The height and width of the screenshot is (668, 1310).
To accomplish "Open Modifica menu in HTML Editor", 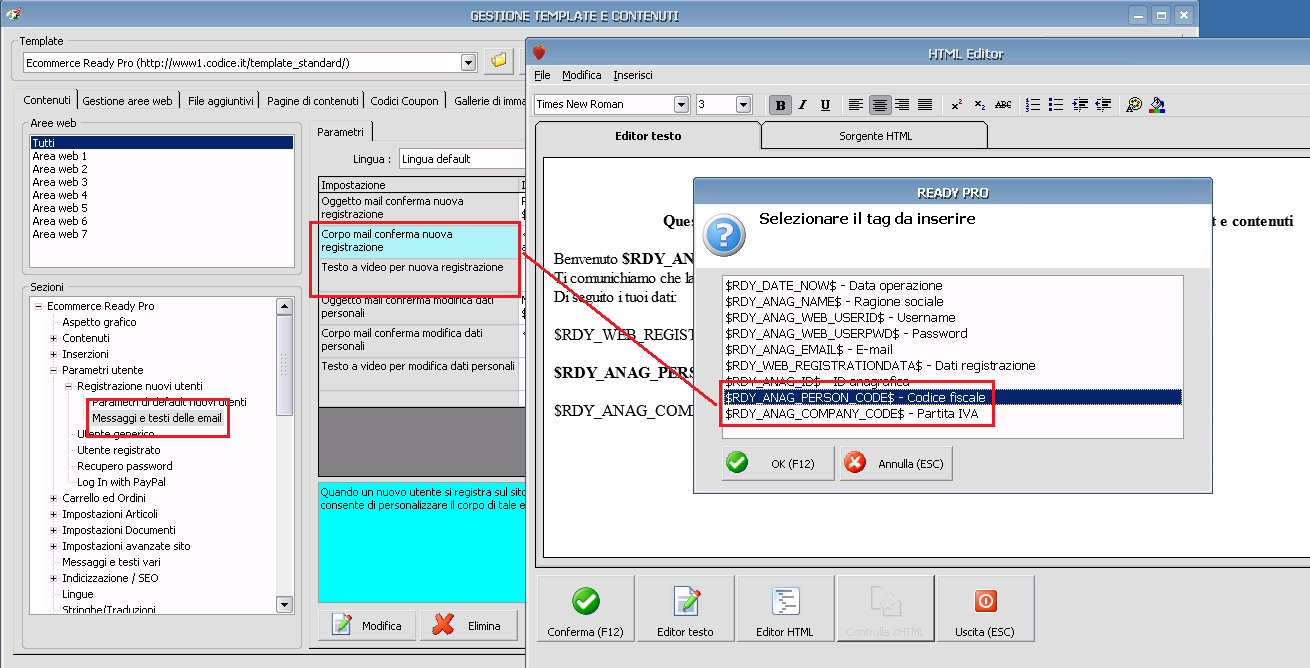I will click(582, 75).
